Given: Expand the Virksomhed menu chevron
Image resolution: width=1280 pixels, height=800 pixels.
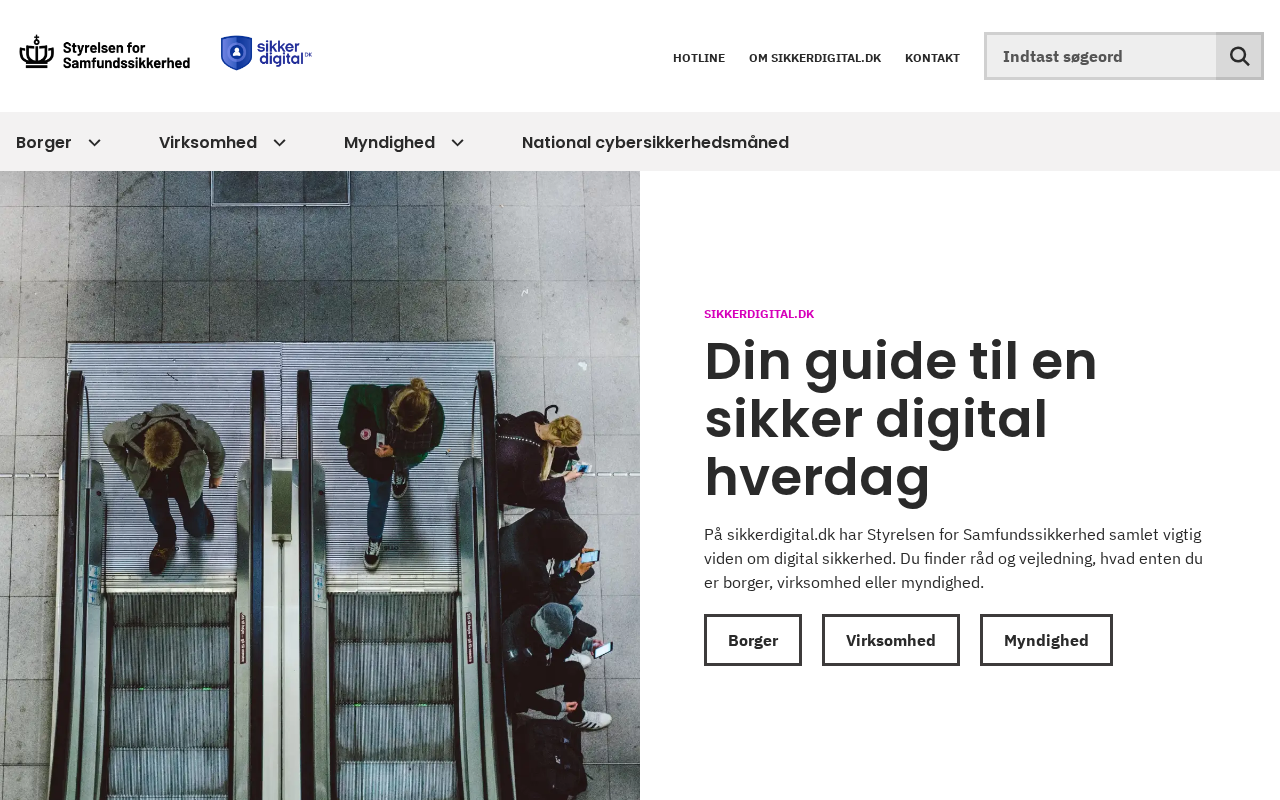Looking at the screenshot, I should [x=279, y=142].
